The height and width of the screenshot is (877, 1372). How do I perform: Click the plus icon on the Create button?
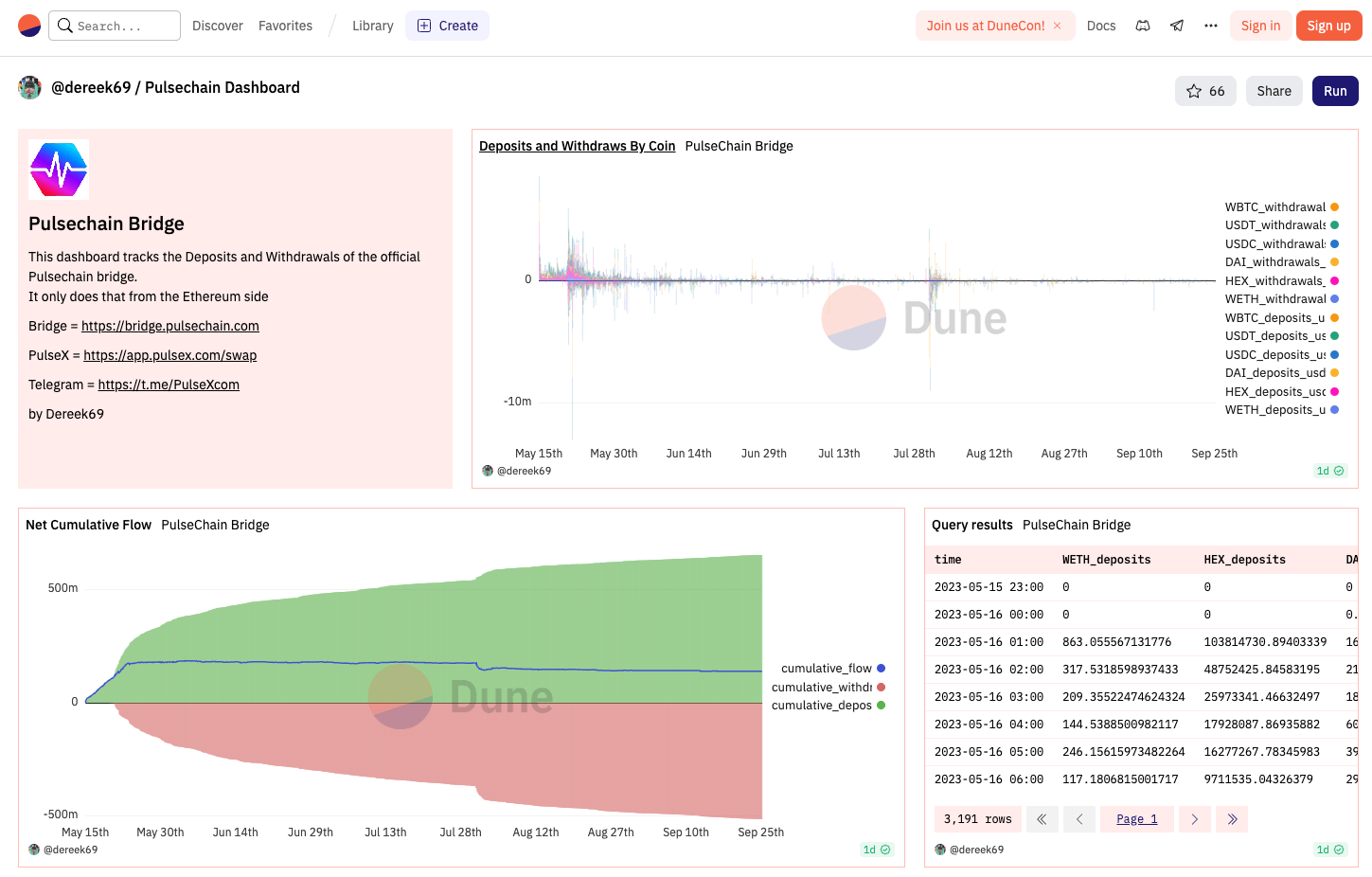[x=422, y=26]
